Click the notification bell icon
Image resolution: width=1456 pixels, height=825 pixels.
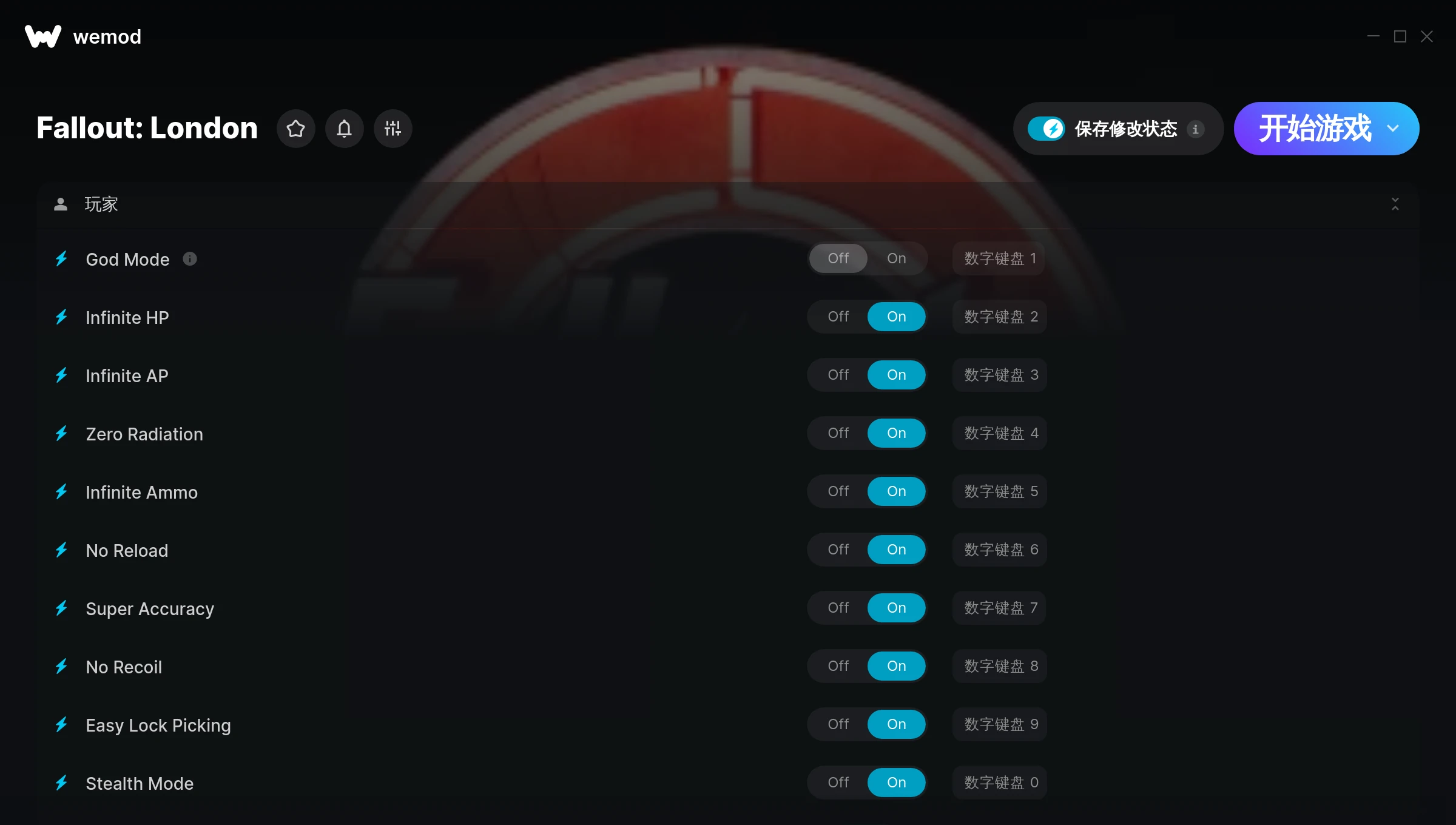344,128
